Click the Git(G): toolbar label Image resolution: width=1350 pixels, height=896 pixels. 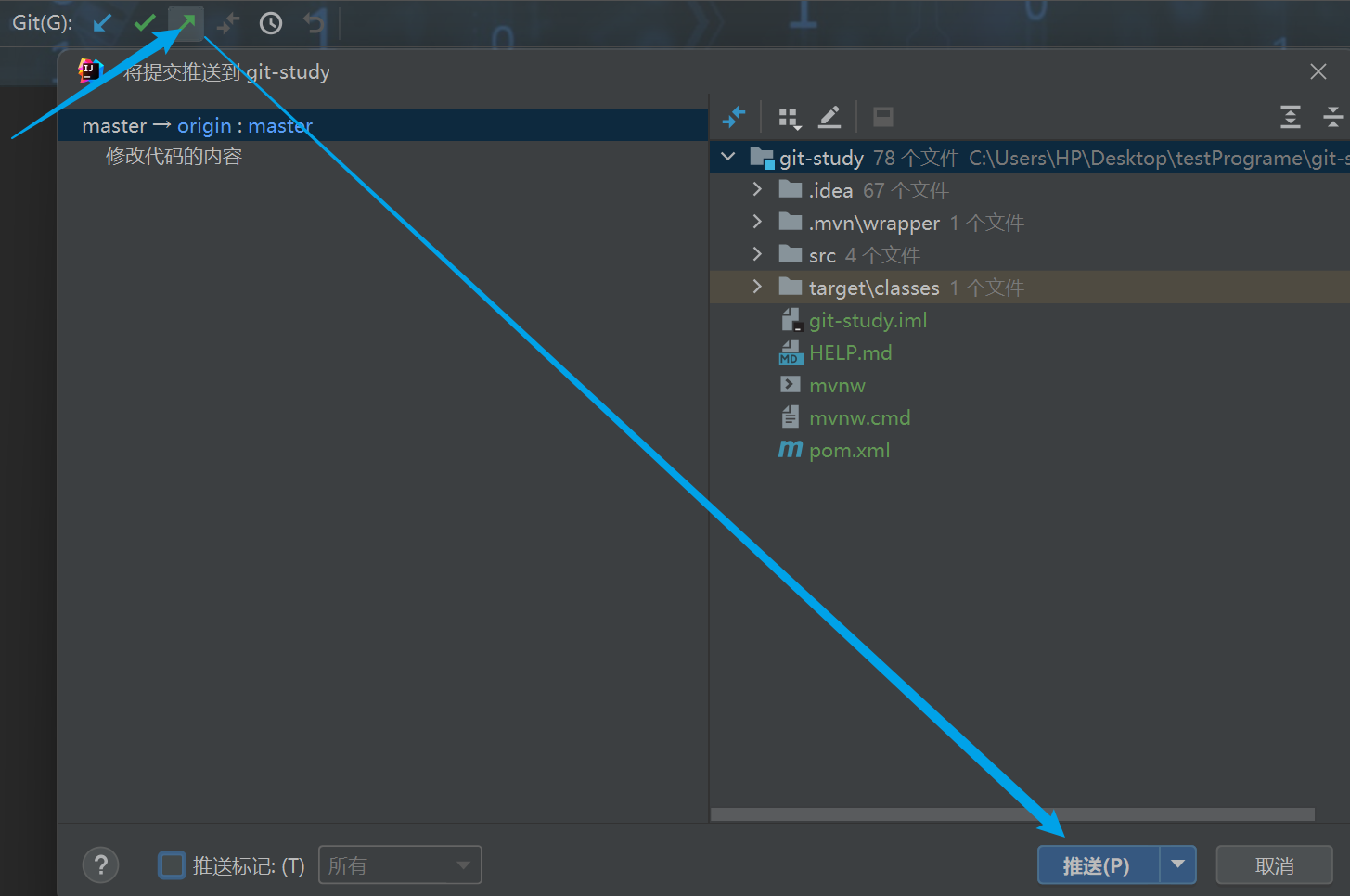click(42, 22)
